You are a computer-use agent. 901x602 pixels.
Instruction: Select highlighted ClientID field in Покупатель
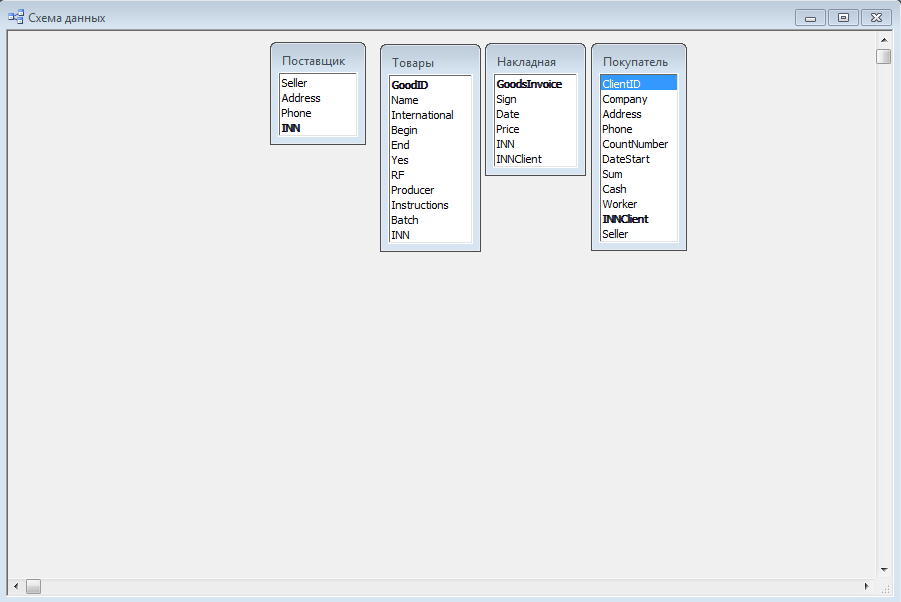pyautogui.click(x=639, y=84)
